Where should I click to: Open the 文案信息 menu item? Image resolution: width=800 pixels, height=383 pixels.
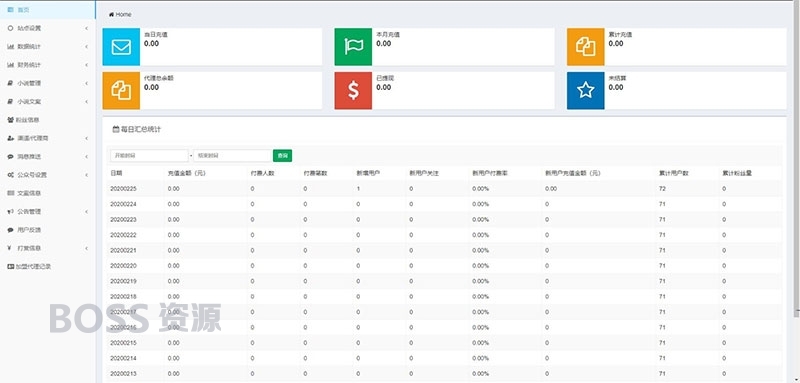click(x=47, y=193)
